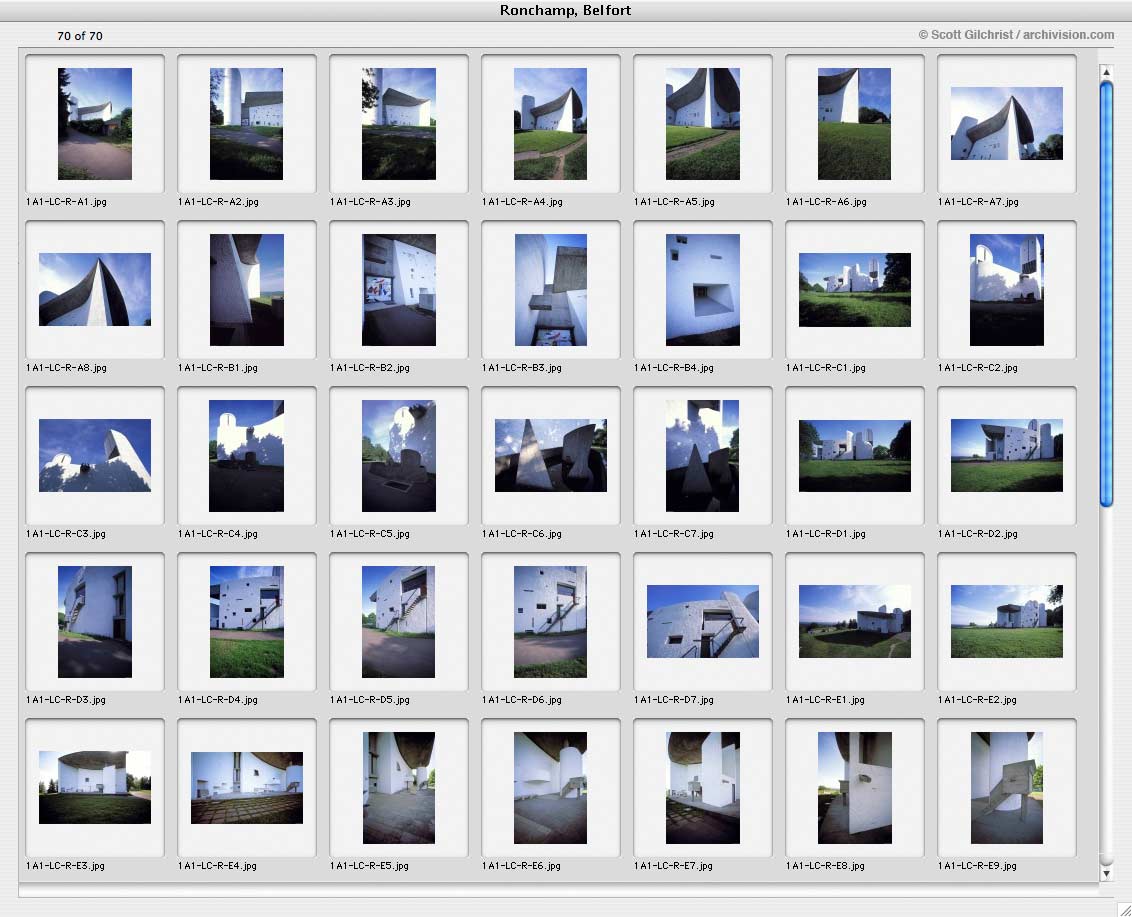The width and height of the screenshot is (1132, 917).
Task: Open image 1A1-LC-R-C1.jpg
Action: point(855,290)
